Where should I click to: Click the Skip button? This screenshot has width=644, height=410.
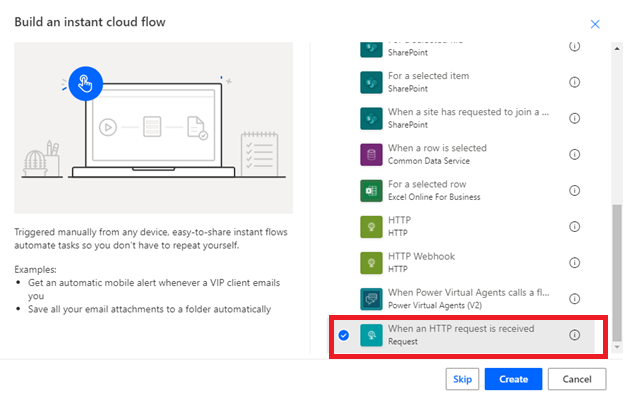coord(462,379)
